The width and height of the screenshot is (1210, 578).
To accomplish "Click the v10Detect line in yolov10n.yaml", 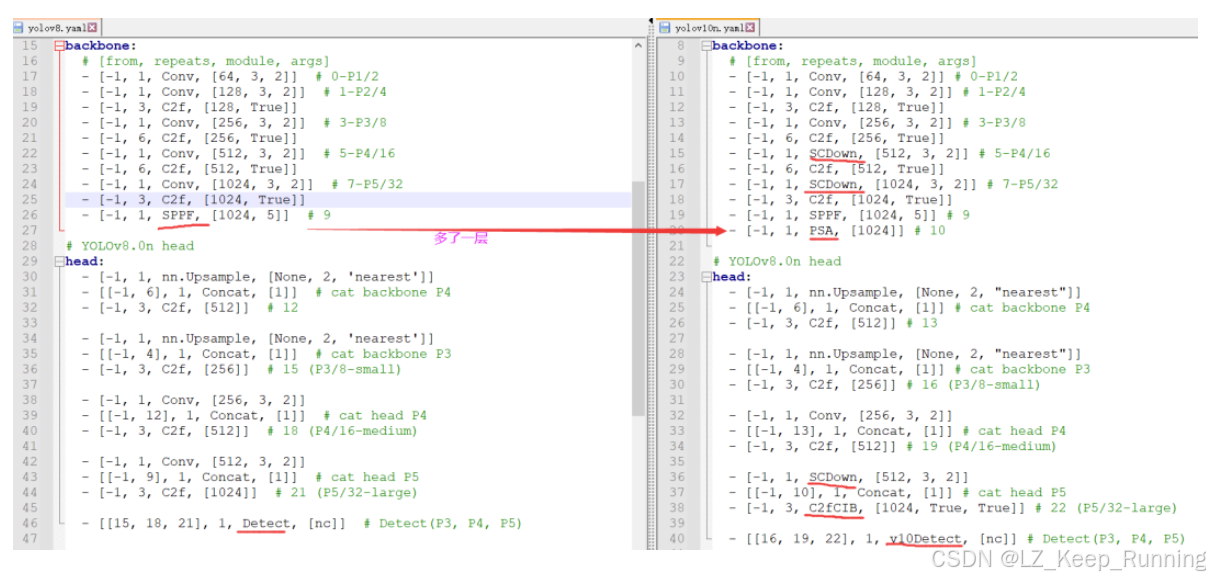I will [x=957, y=538].
